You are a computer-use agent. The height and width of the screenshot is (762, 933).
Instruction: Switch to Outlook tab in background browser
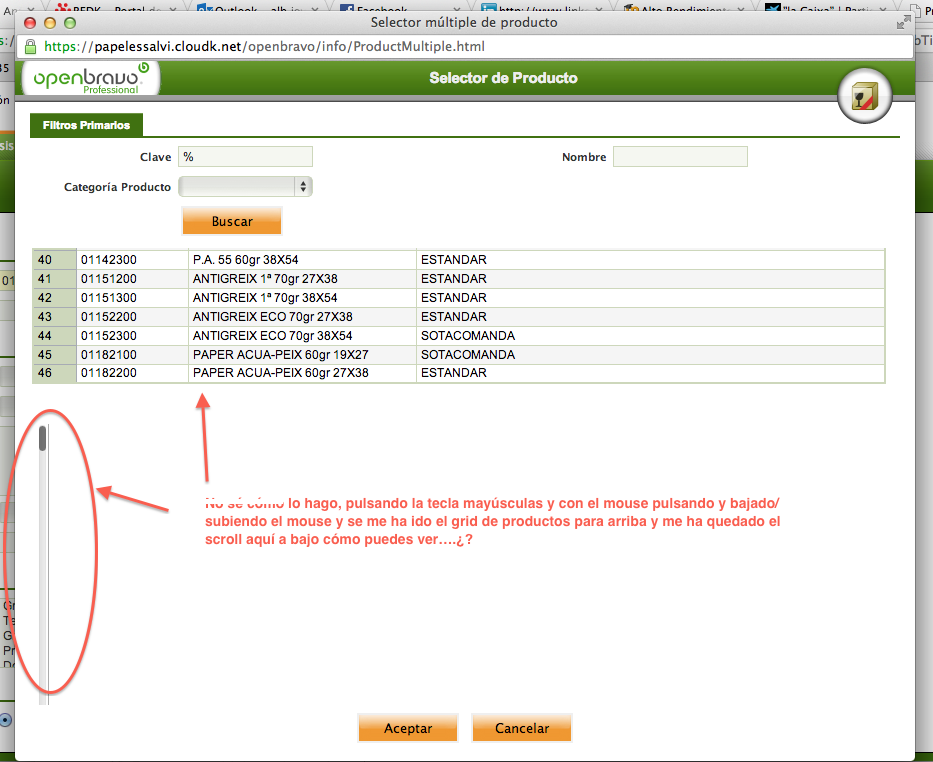256,8
